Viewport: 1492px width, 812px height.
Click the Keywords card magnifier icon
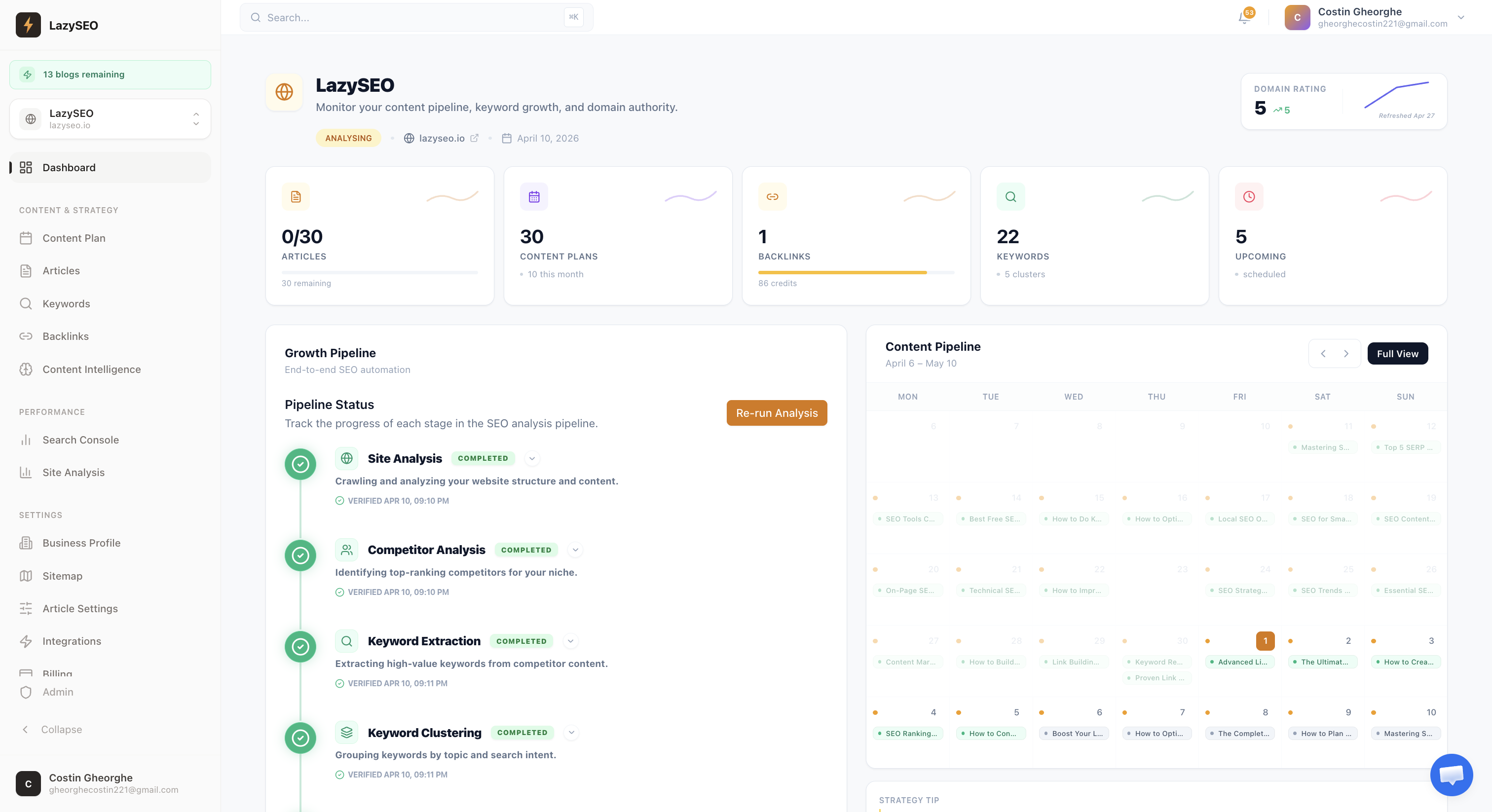[x=1010, y=197]
